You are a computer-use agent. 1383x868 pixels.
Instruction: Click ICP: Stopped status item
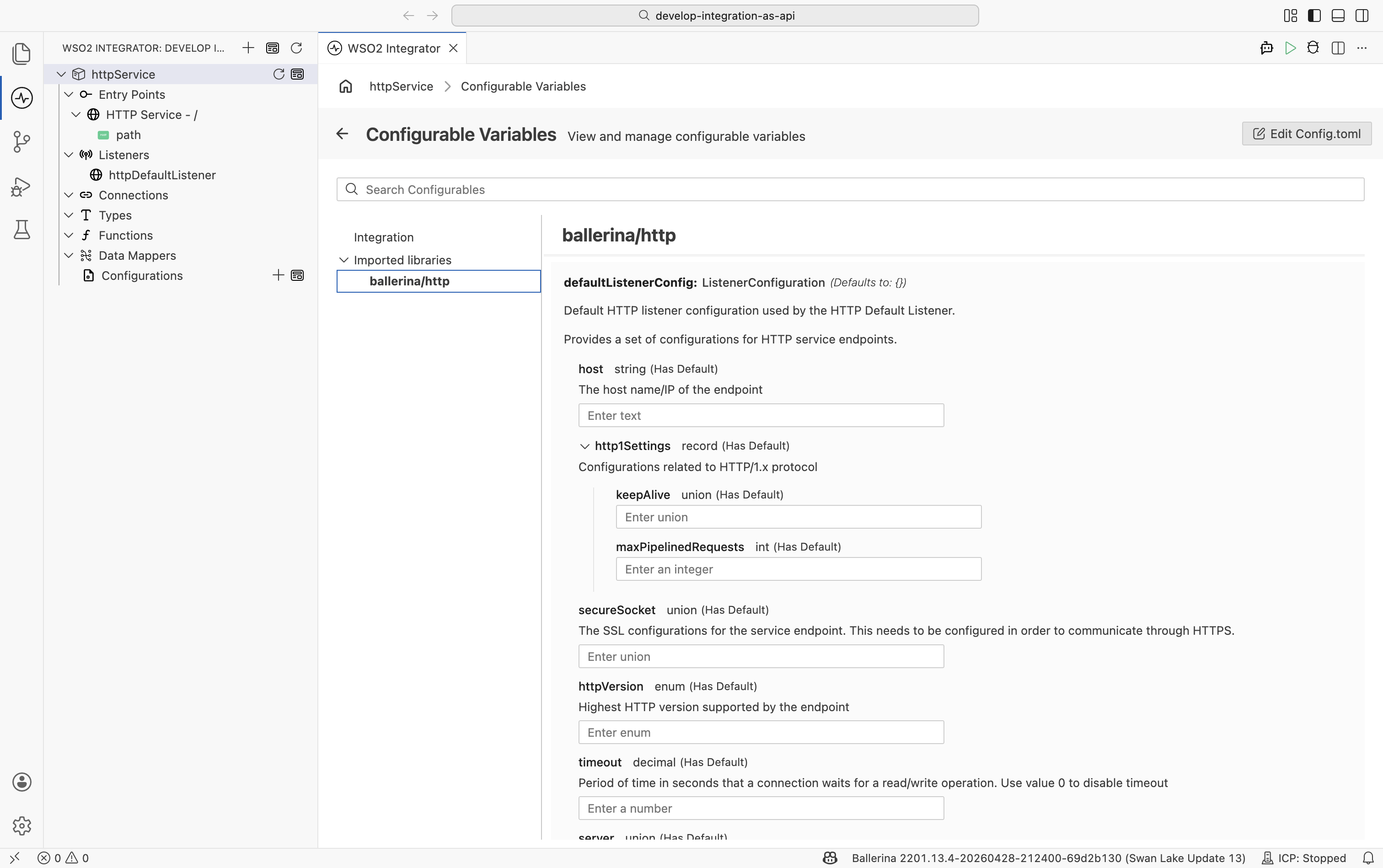click(1304, 857)
